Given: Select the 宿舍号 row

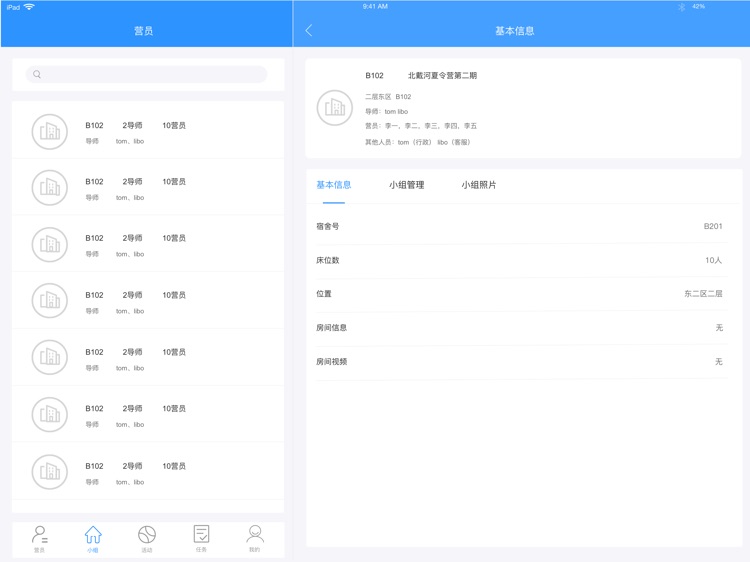Looking at the screenshot, I should (522, 227).
